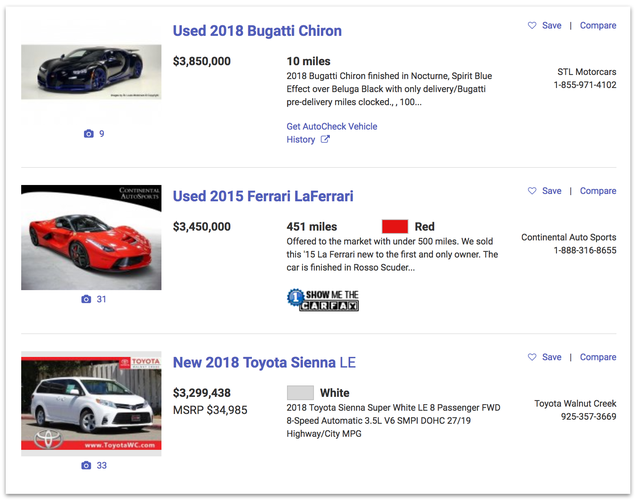Click phone number 1-888-316-8655
Image resolution: width=636 pixels, height=502 pixels.
click(x=585, y=251)
